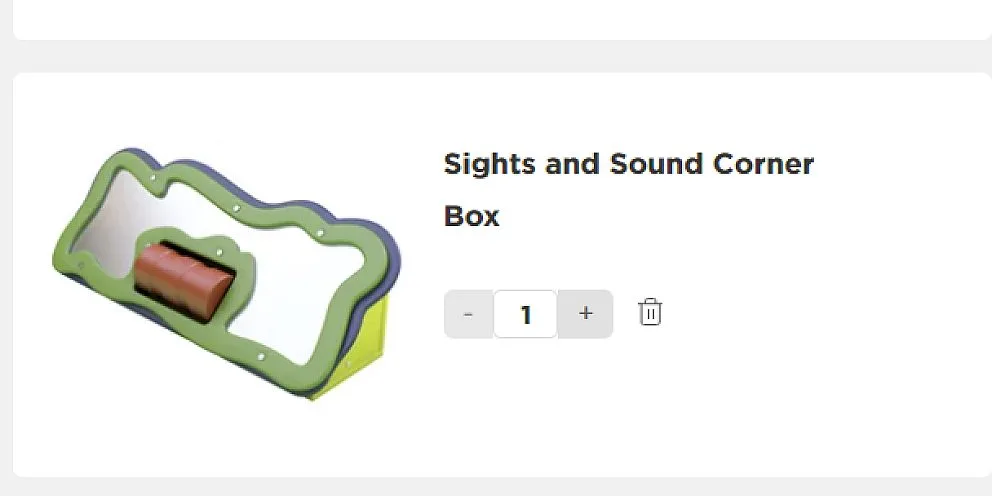Click the orange roller in the product picture
Viewport: 992px width, 496px height.
[x=184, y=280]
